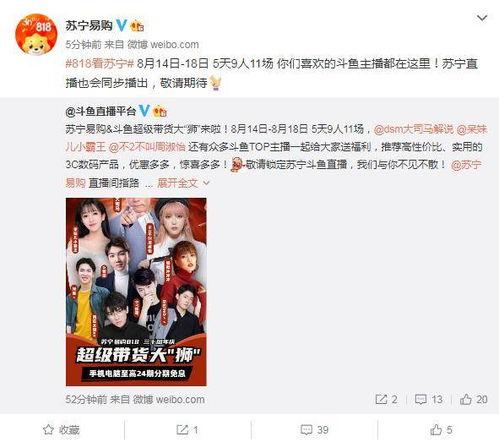Viewport: 499px width, 442px height.
Task: Like the quoted post with 20 likes
Action: coord(473,399)
